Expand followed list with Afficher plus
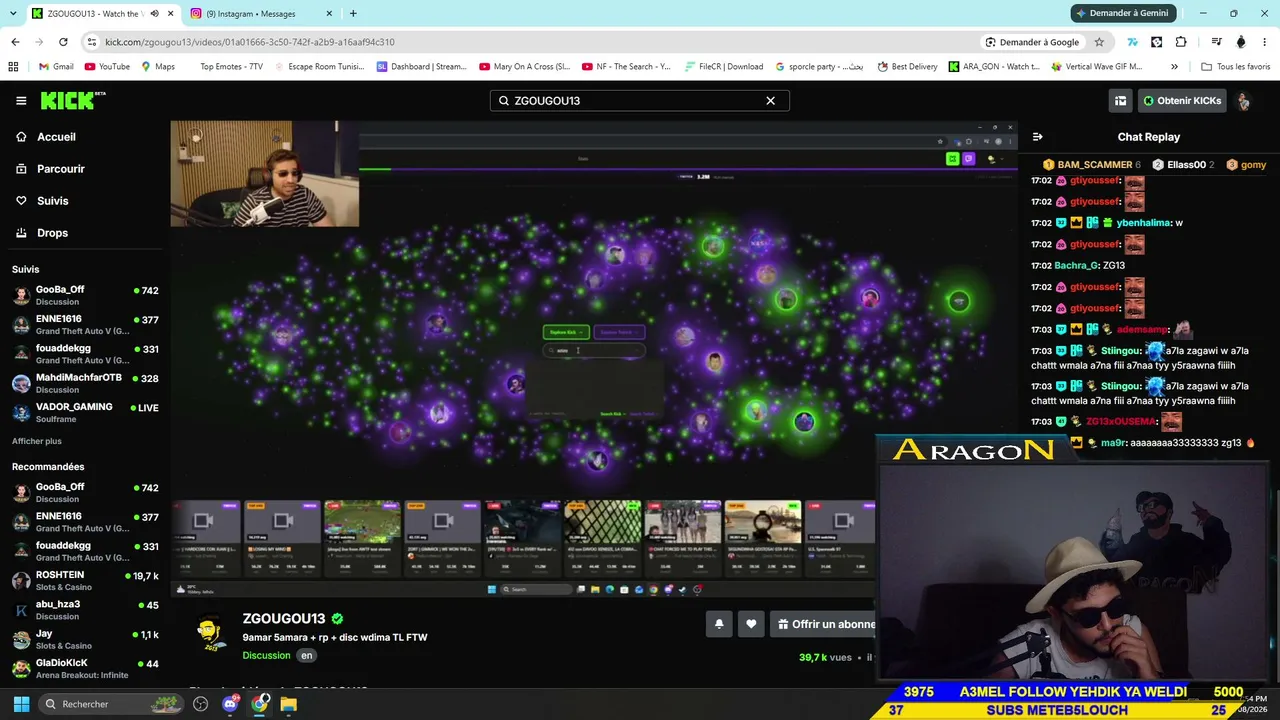The height and width of the screenshot is (720, 1280). pyautogui.click(x=37, y=441)
